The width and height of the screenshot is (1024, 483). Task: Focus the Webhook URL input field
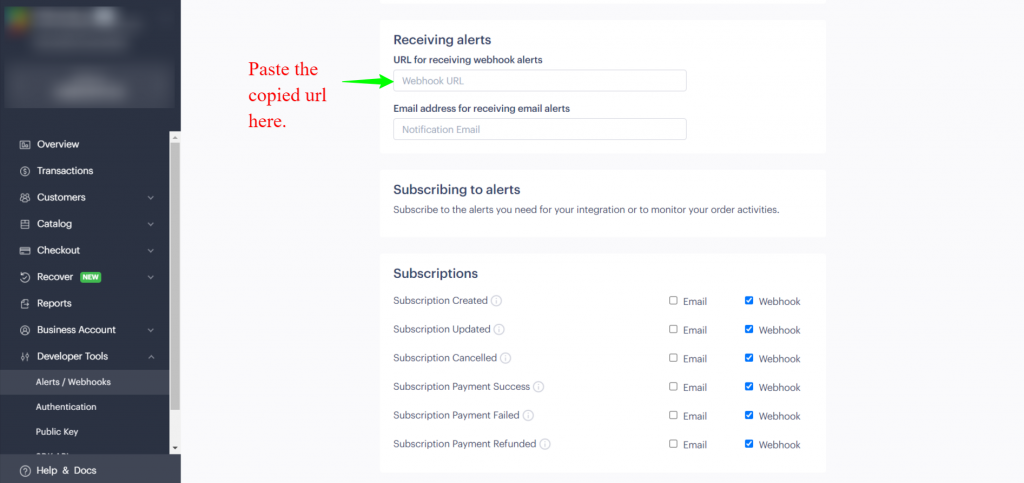[539, 81]
